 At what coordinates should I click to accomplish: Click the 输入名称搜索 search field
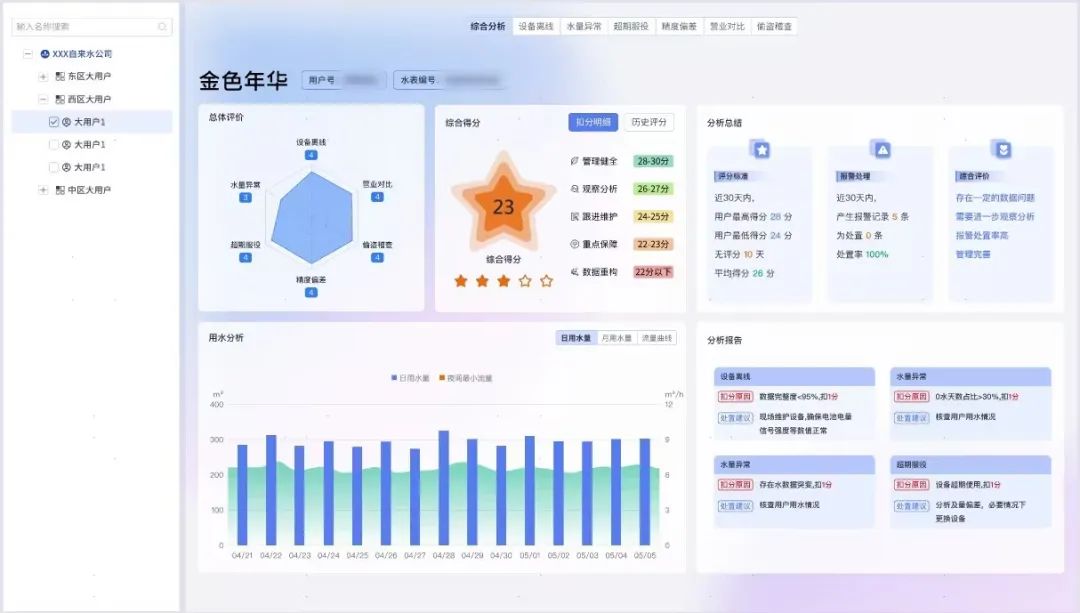(x=92, y=27)
